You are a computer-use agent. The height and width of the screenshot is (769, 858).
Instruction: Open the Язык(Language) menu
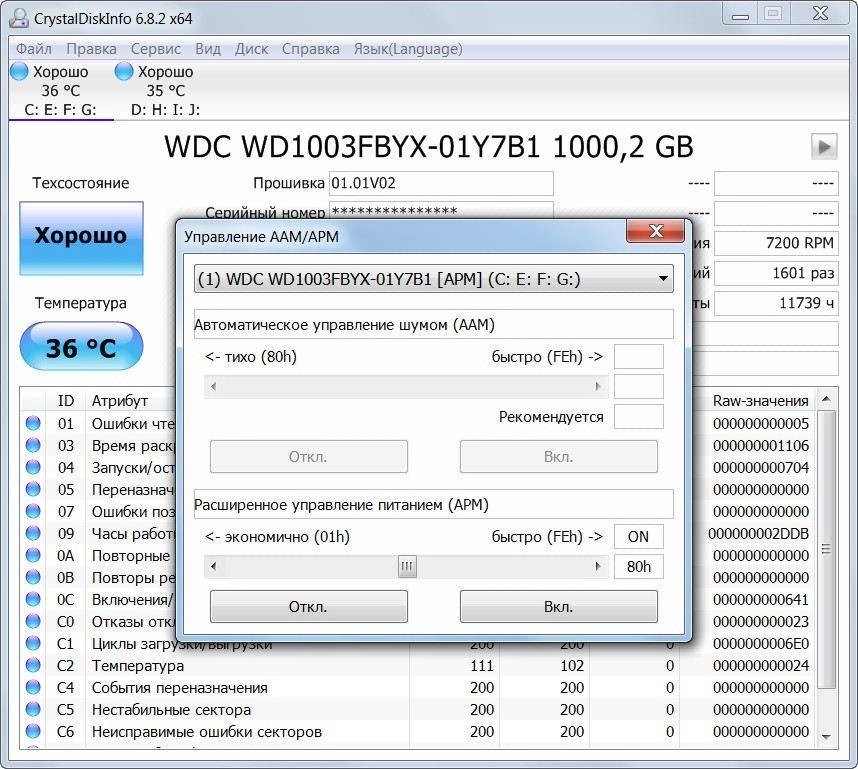coord(408,49)
